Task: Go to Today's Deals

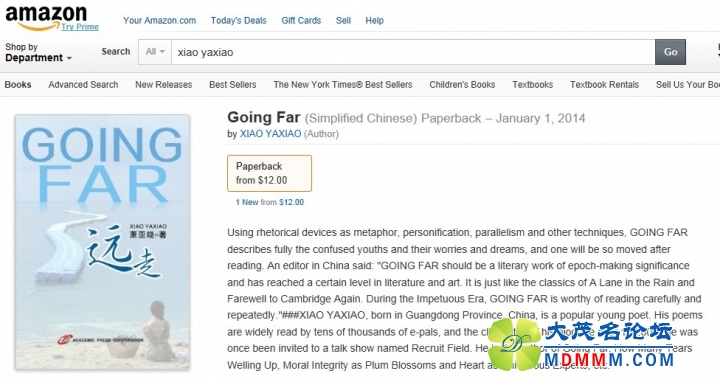Action: (238, 21)
